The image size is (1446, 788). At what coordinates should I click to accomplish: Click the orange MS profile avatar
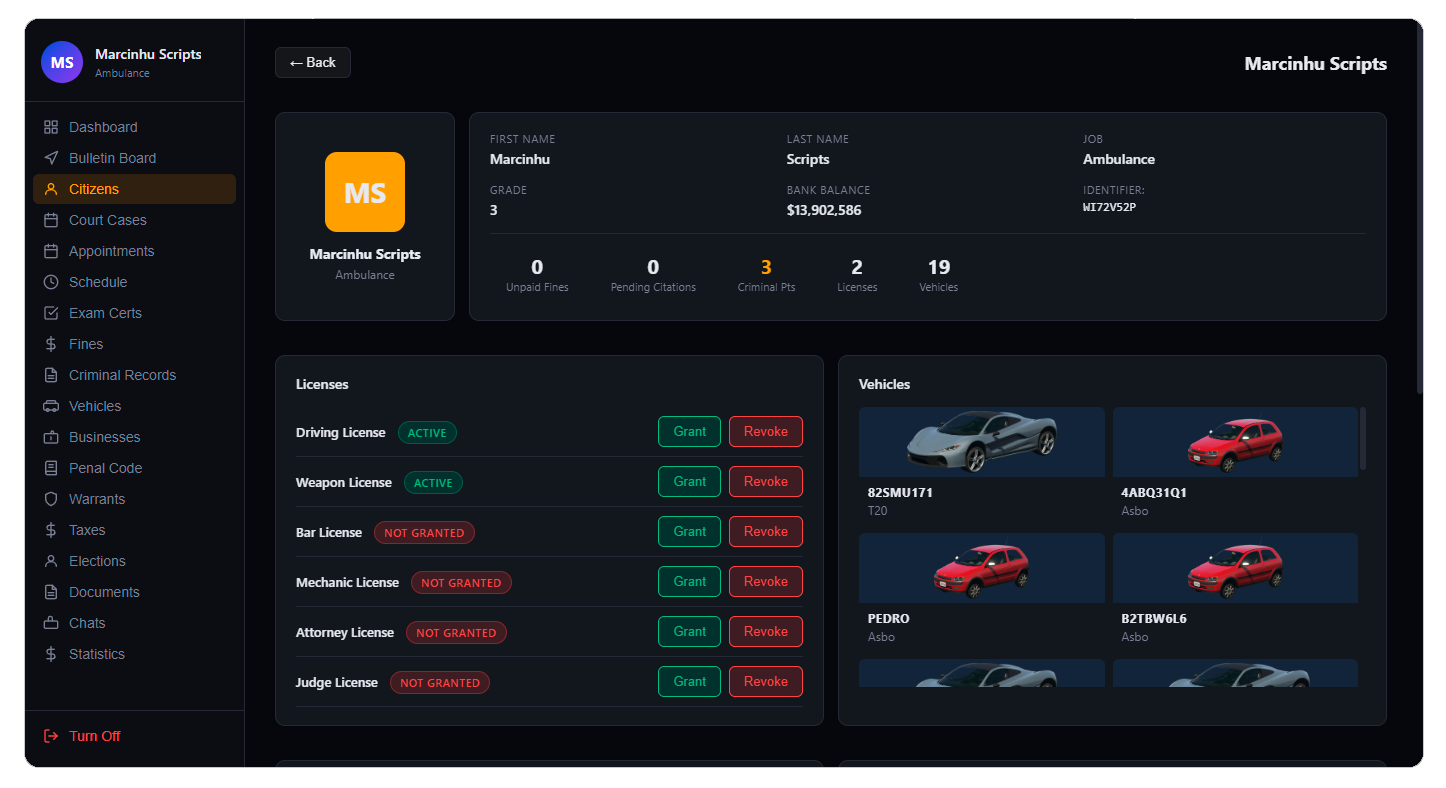[365, 192]
